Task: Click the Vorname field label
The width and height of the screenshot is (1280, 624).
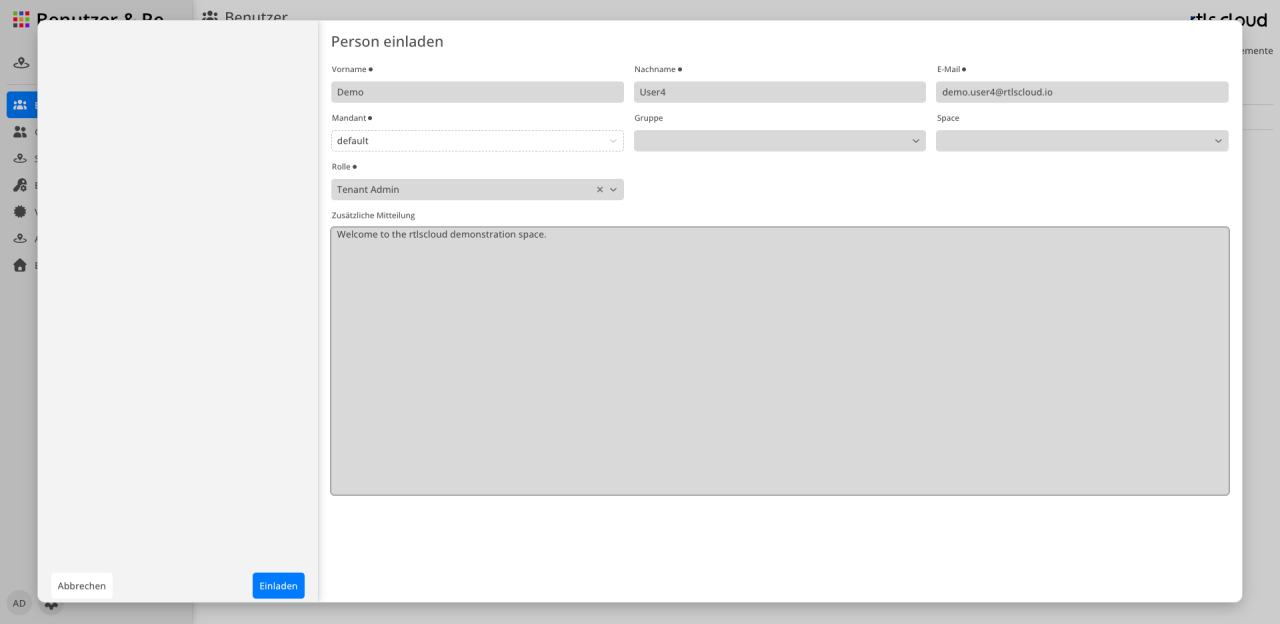Action: pos(349,69)
